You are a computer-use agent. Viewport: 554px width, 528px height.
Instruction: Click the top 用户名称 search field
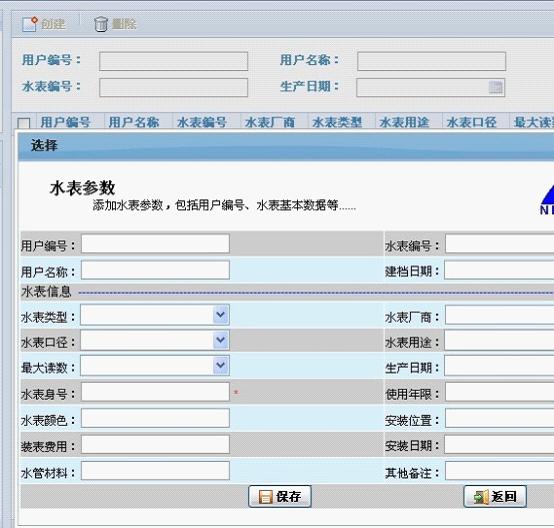click(431, 61)
